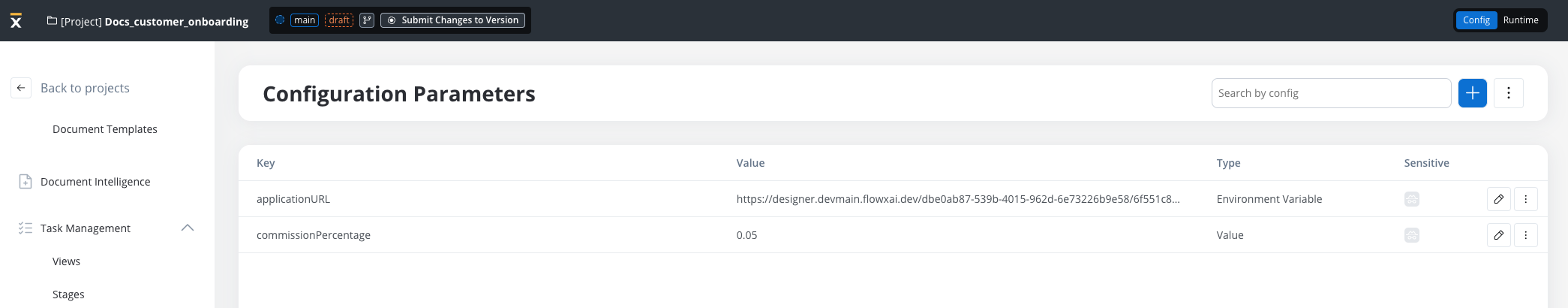
Task: Collapse the Task Management section chevron
Action: coord(188,228)
